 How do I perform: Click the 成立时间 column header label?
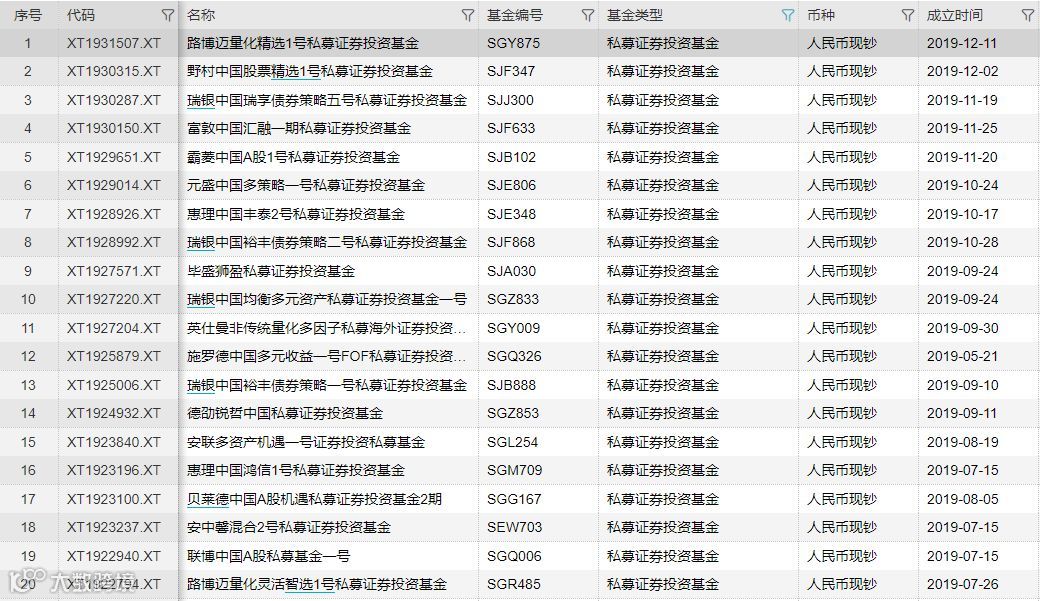[x=954, y=15]
